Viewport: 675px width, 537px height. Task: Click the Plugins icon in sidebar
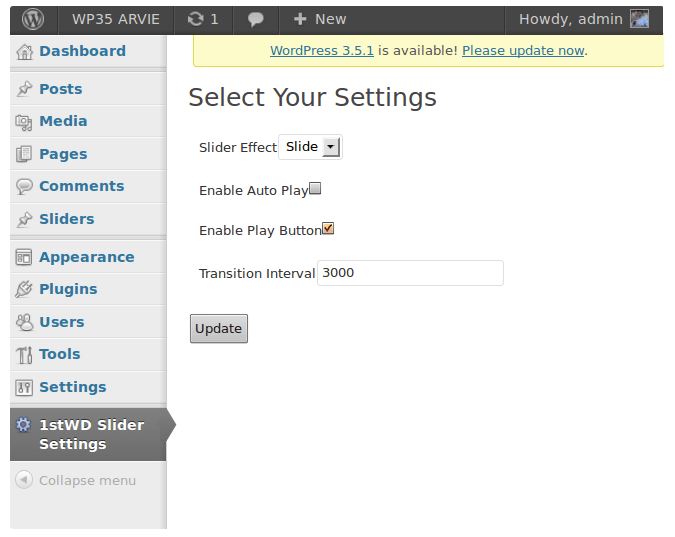tap(24, 290)
